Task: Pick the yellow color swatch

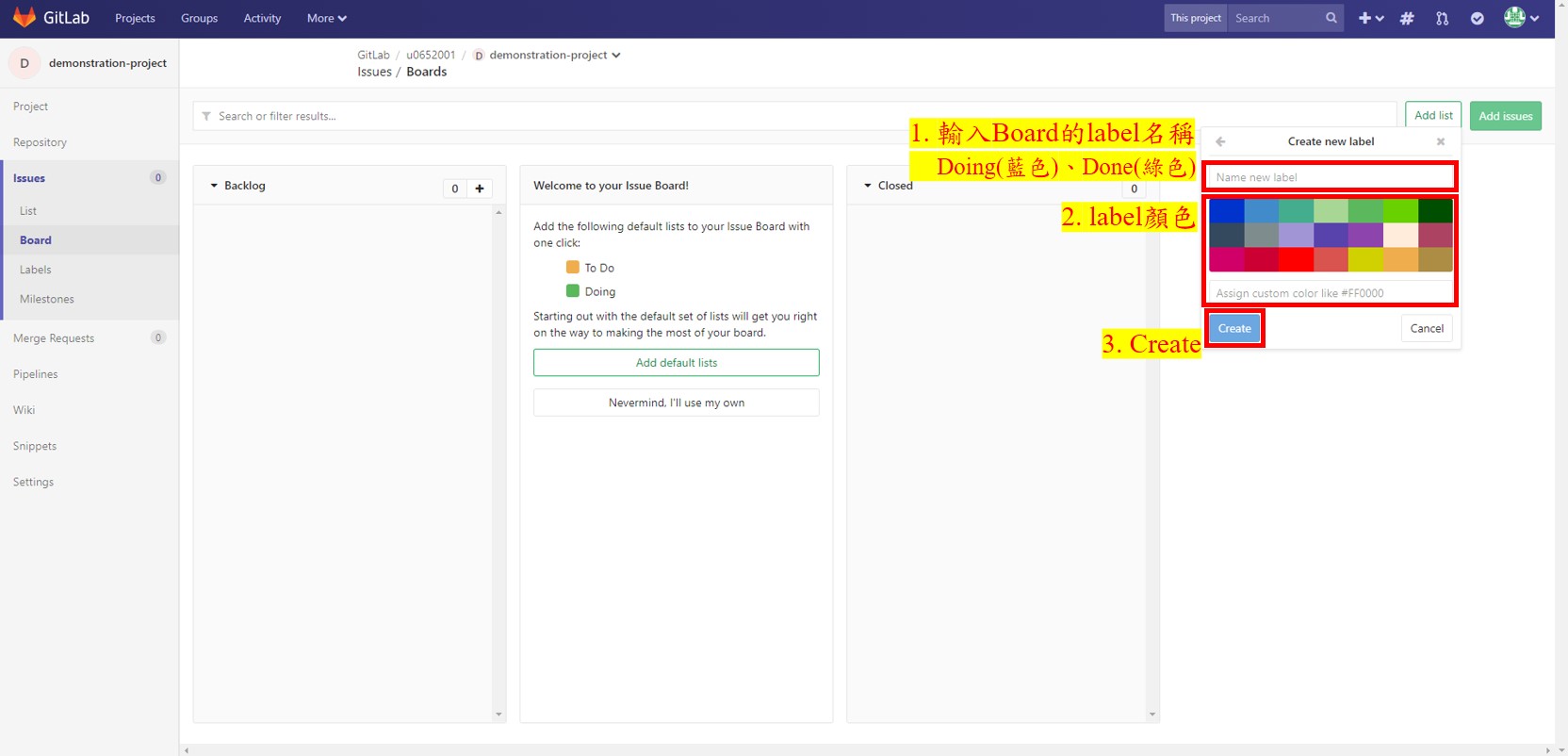Action: pos(1365,259)
